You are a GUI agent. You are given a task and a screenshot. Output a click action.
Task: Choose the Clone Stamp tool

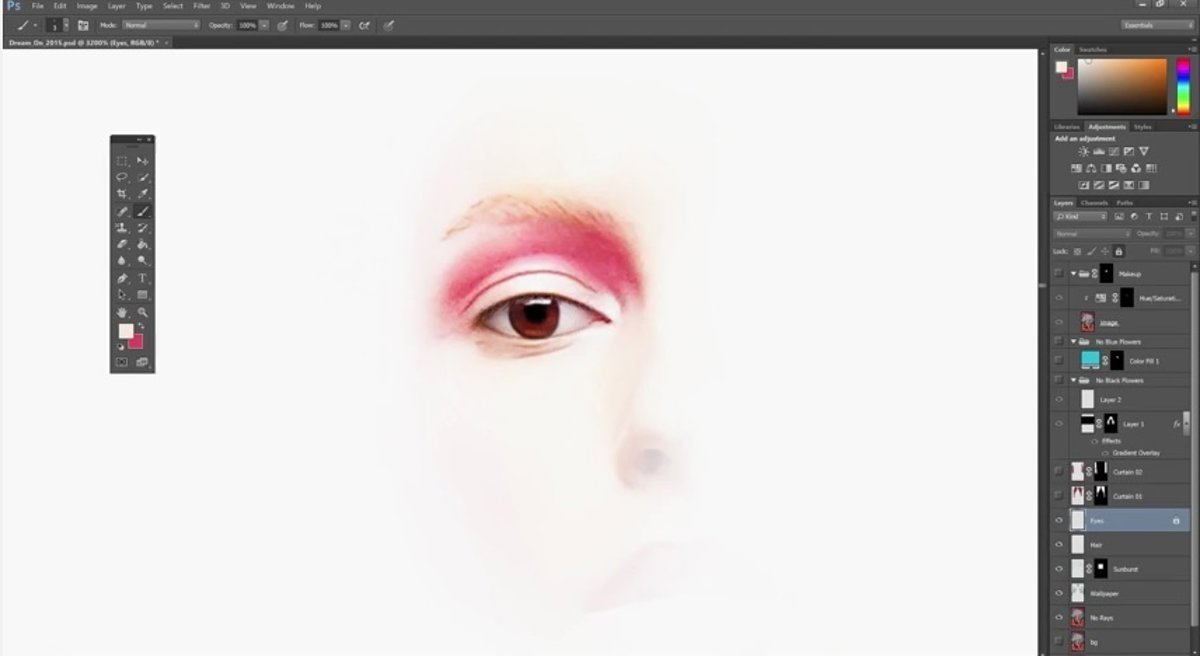tap(122, 228)
